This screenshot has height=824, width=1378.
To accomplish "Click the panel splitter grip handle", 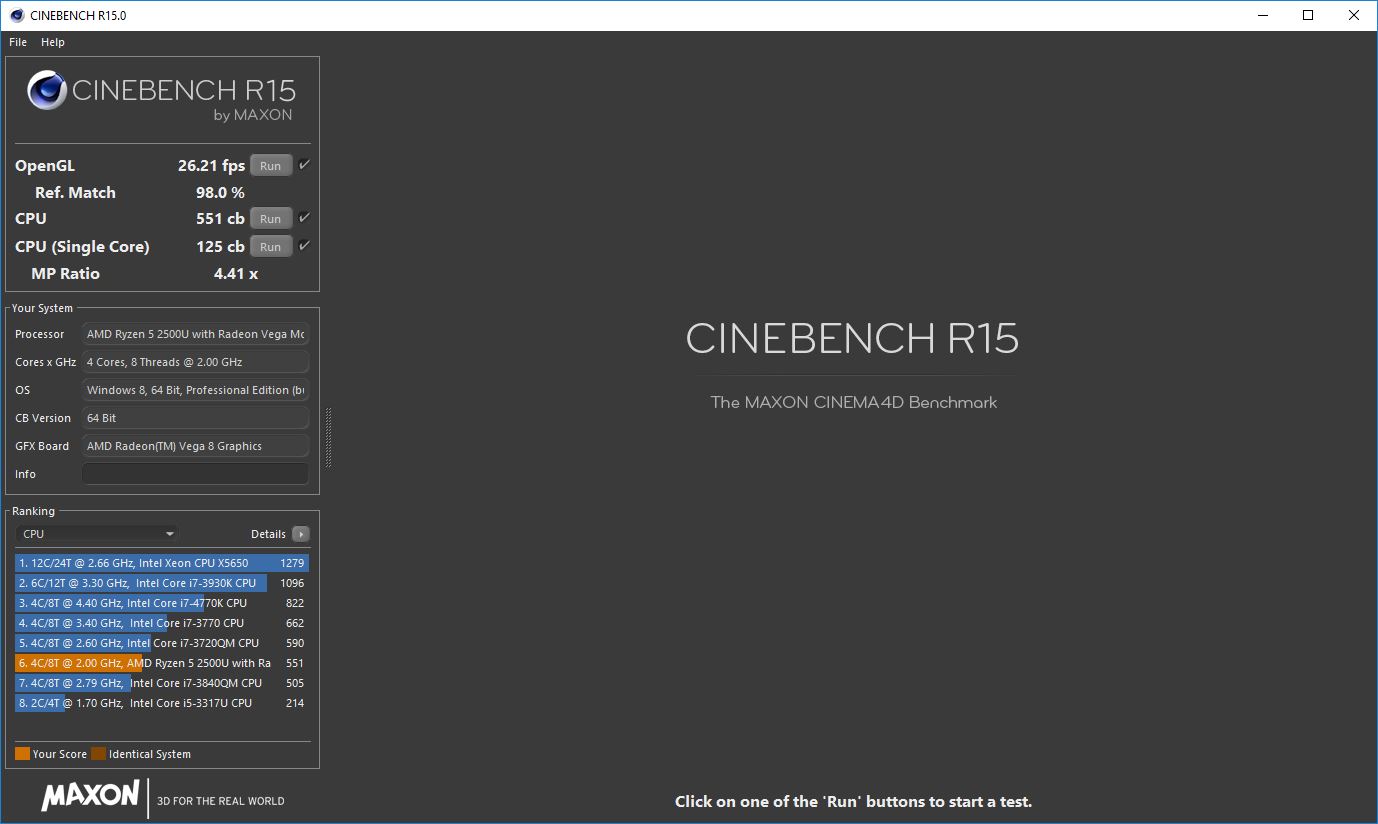I will tap(328, 437).
